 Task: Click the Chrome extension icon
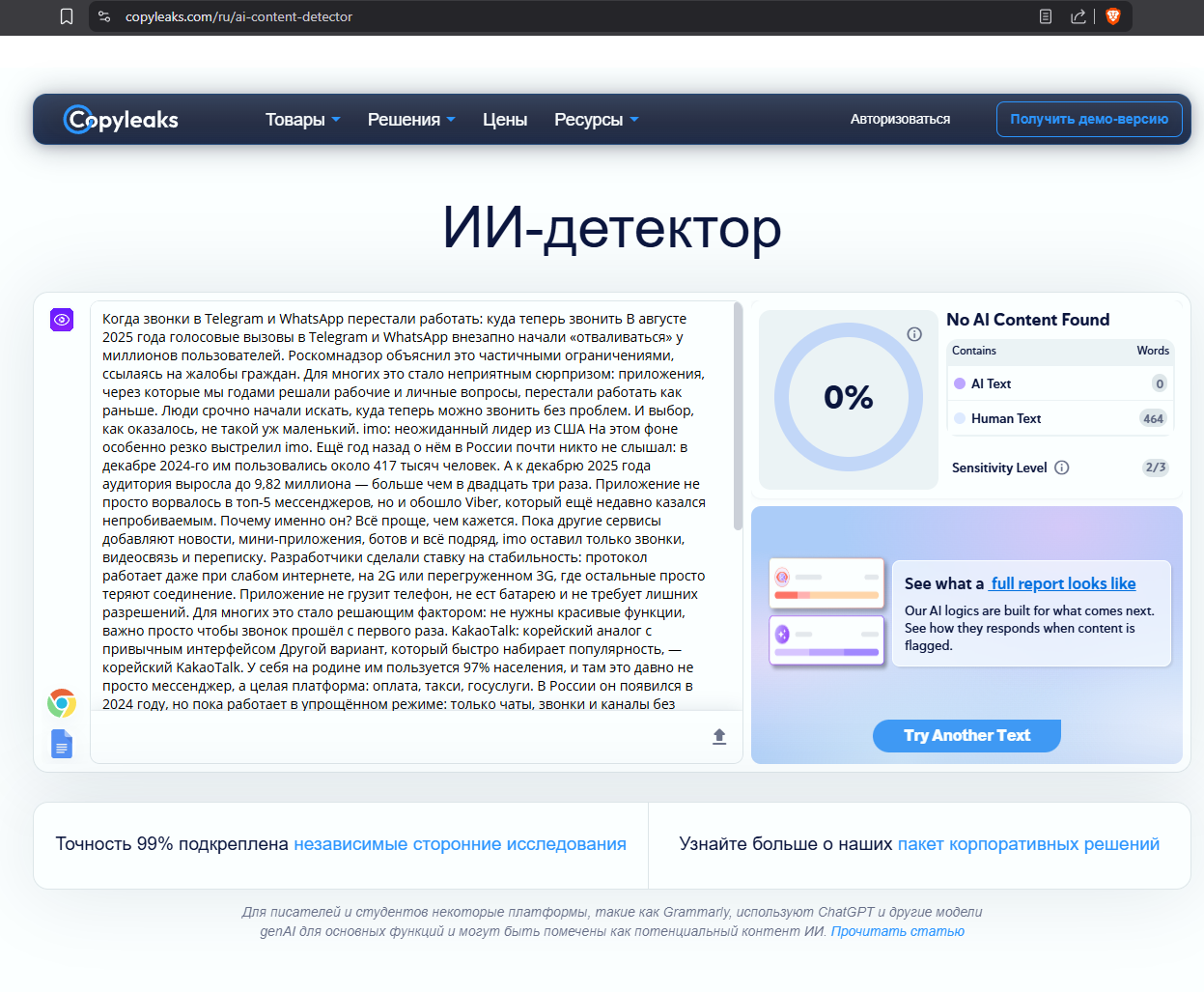(62, 703)
